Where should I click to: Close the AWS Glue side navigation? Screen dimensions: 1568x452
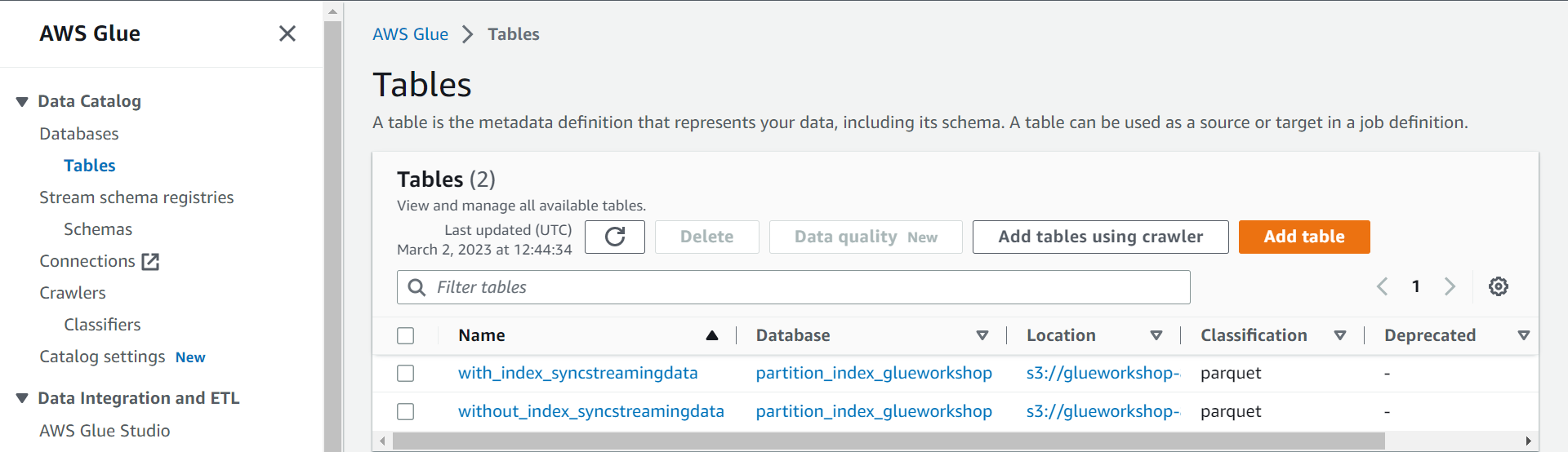click(287, 33)
